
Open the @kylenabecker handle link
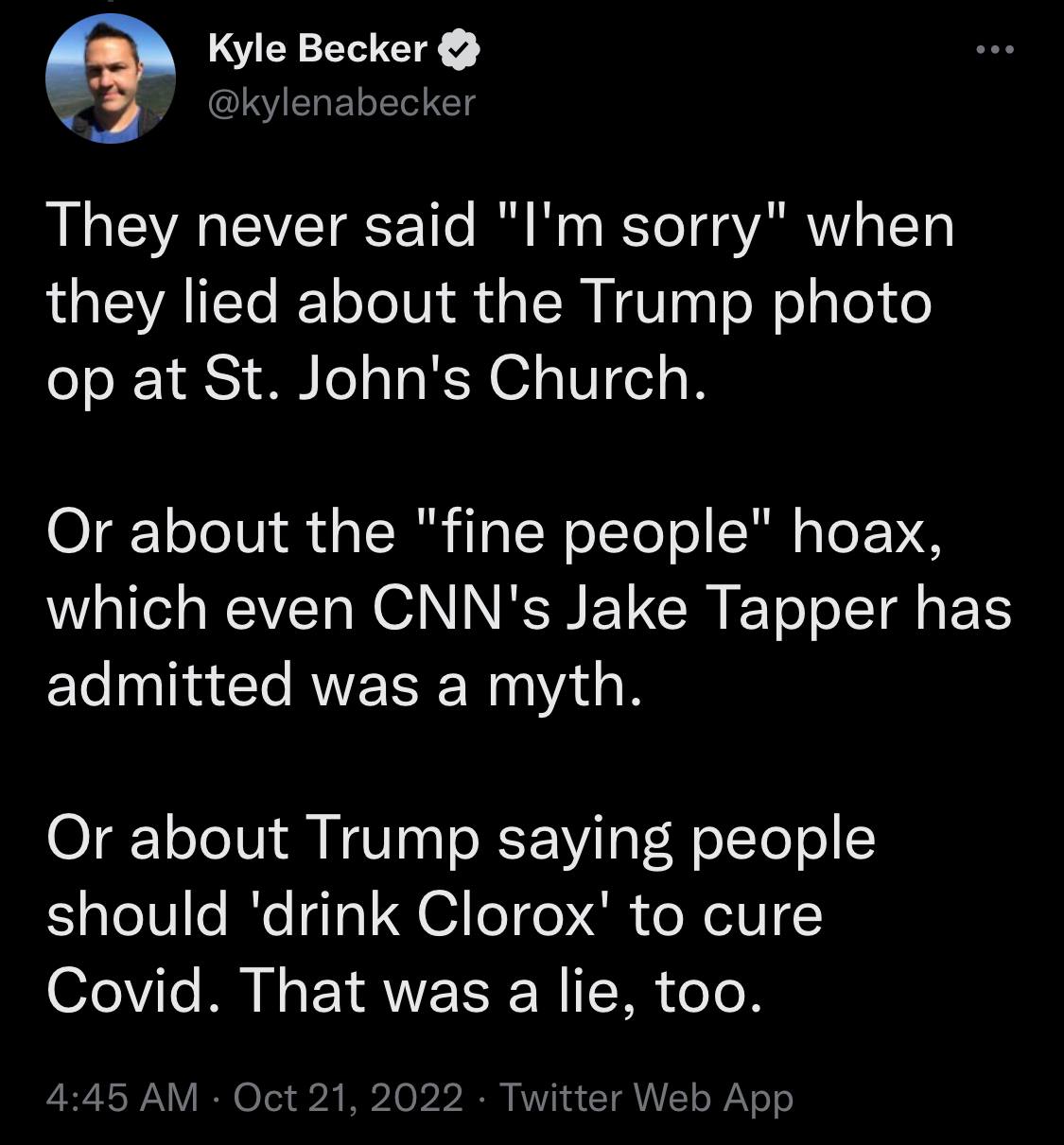pos(341,102)
